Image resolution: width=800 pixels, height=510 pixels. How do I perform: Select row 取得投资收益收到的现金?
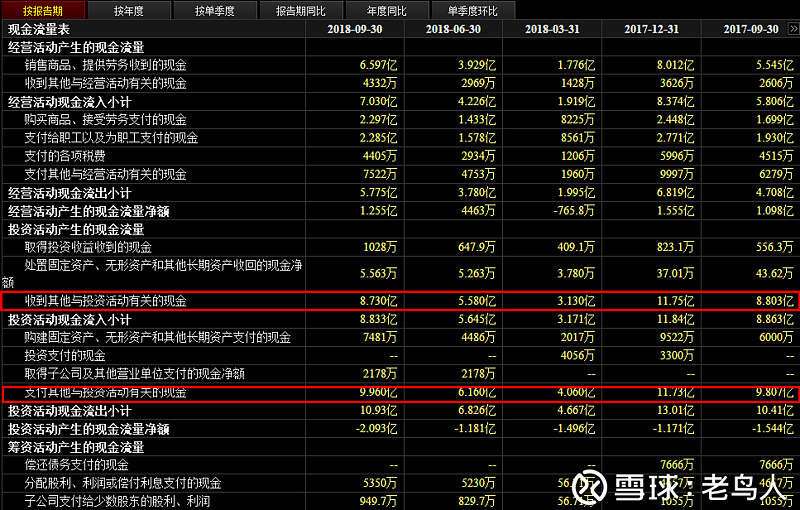[400, 247]
